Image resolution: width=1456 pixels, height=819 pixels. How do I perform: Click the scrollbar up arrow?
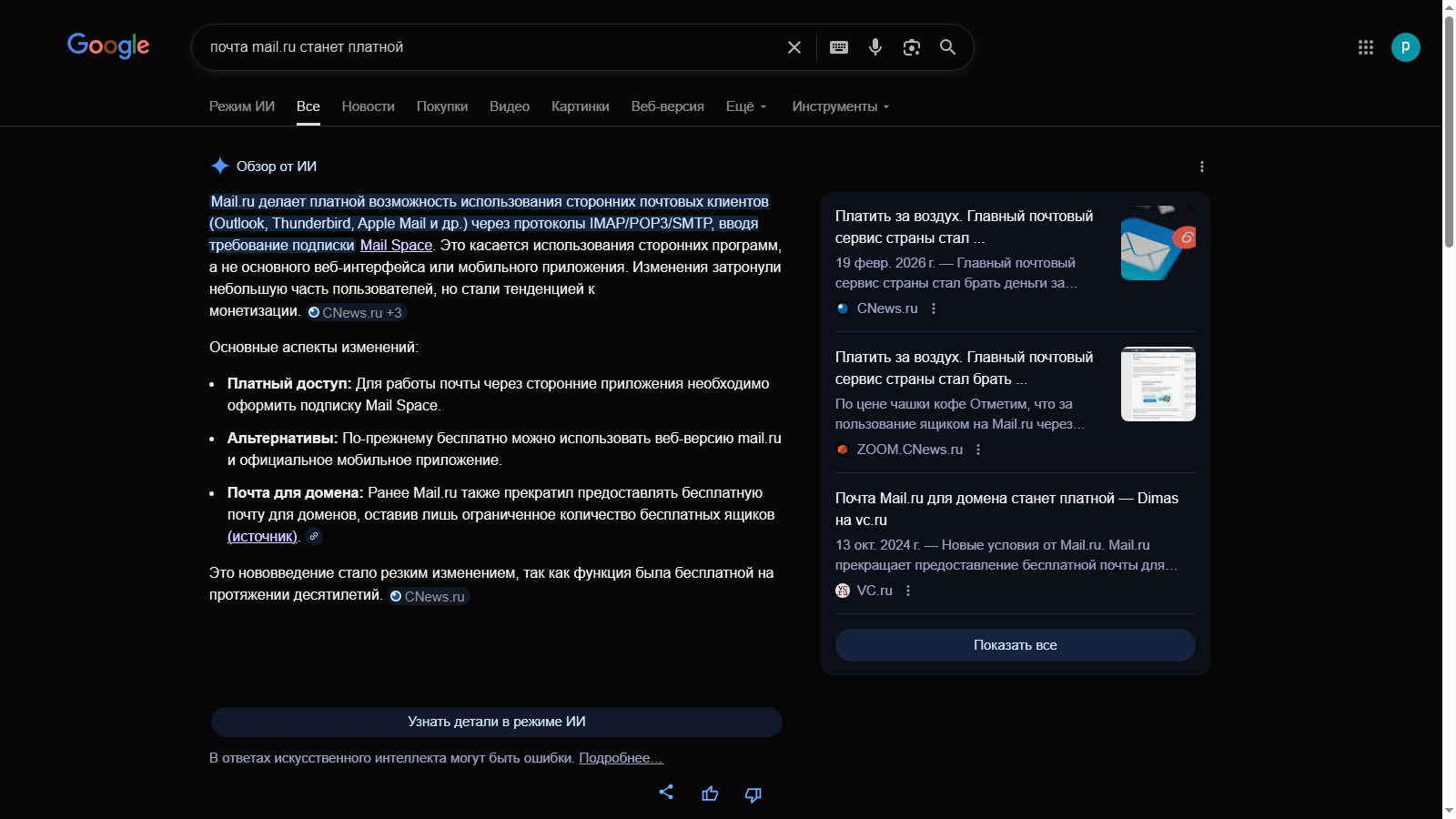(1449, 7)
